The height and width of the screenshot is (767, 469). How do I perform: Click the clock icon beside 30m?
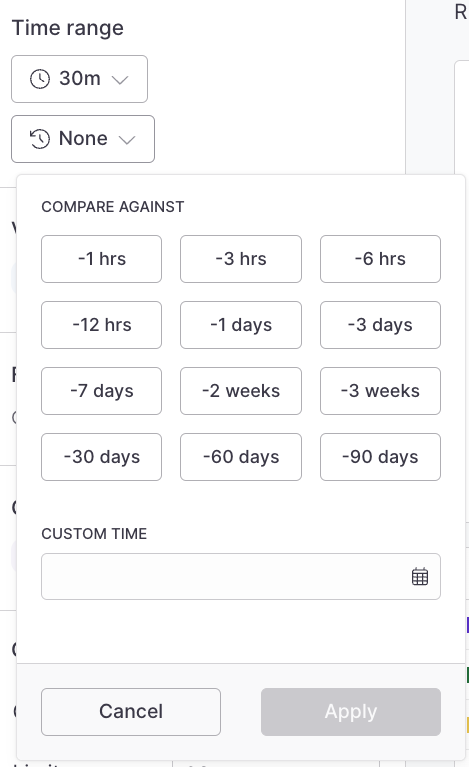pyautogui.click(x=40, y=79)
